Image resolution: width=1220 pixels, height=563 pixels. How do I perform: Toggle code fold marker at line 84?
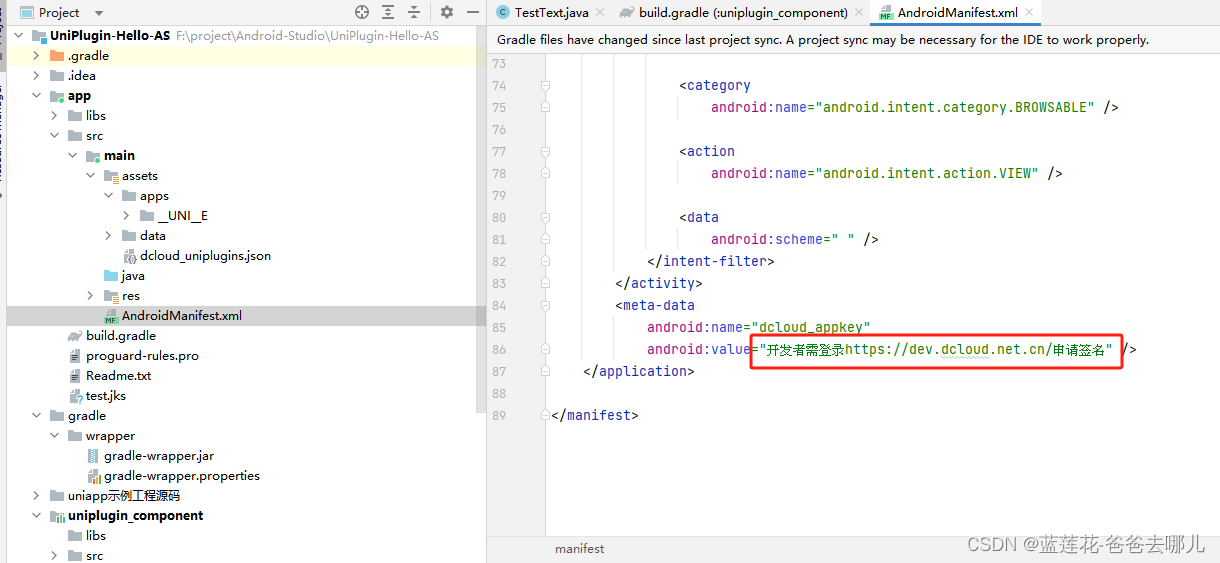coord(546,306)
